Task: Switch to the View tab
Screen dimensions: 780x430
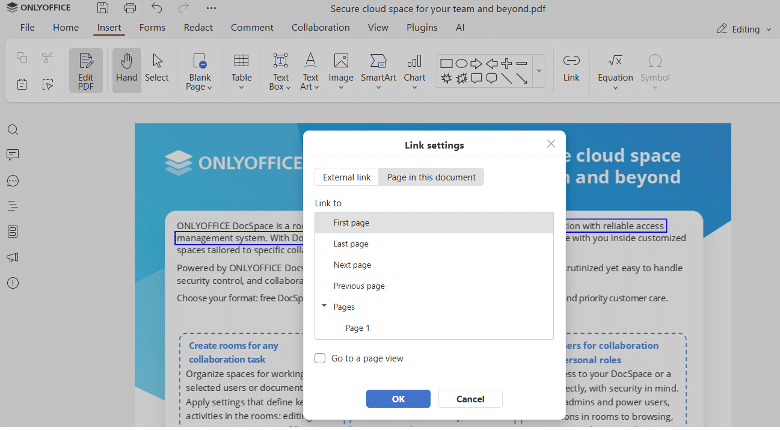Action: coord(378,28)
